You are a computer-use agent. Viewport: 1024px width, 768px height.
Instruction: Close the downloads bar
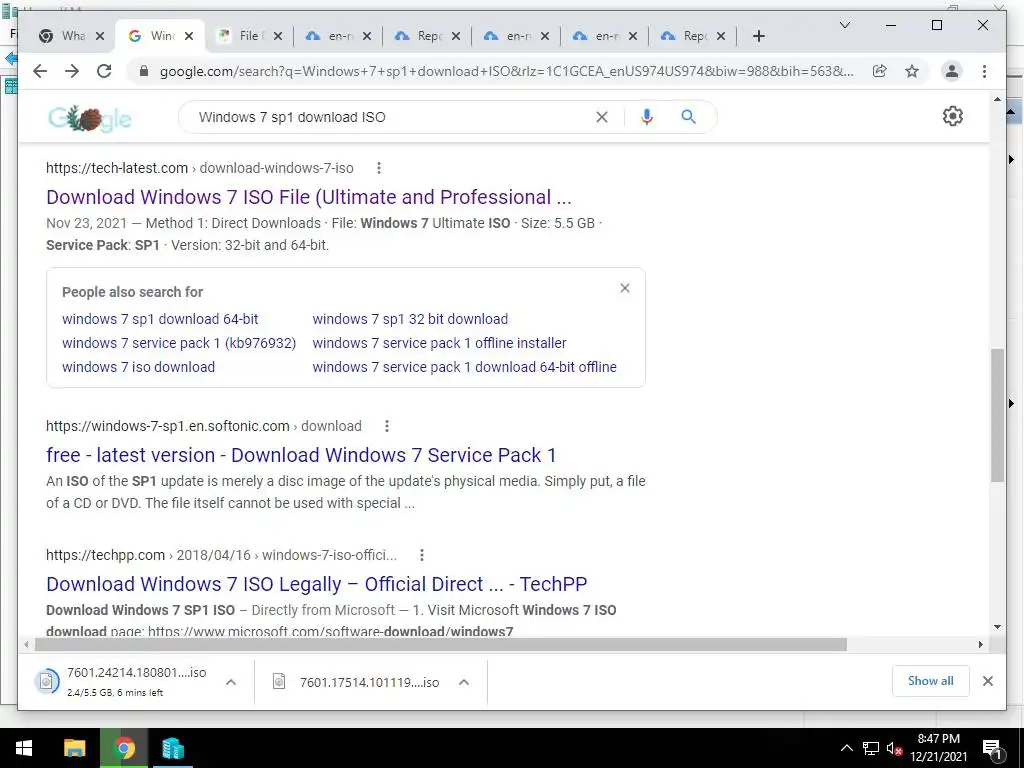(987, 681)
